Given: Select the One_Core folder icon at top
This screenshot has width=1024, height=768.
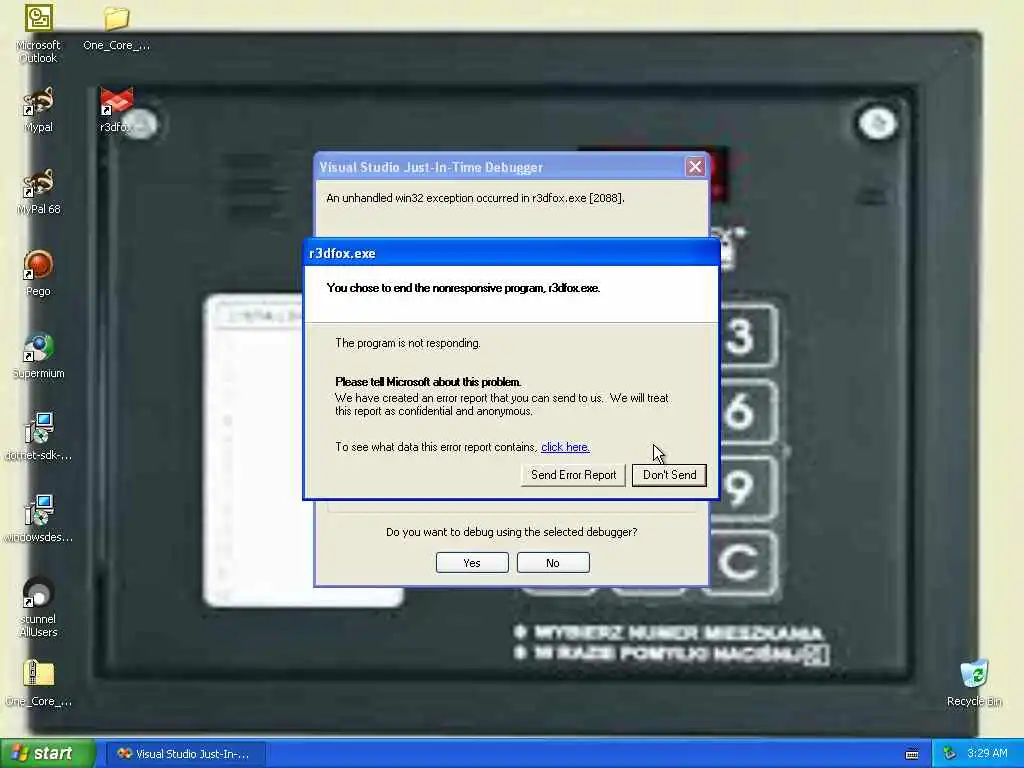Looking at the screenshot, I should coord(116,27).
